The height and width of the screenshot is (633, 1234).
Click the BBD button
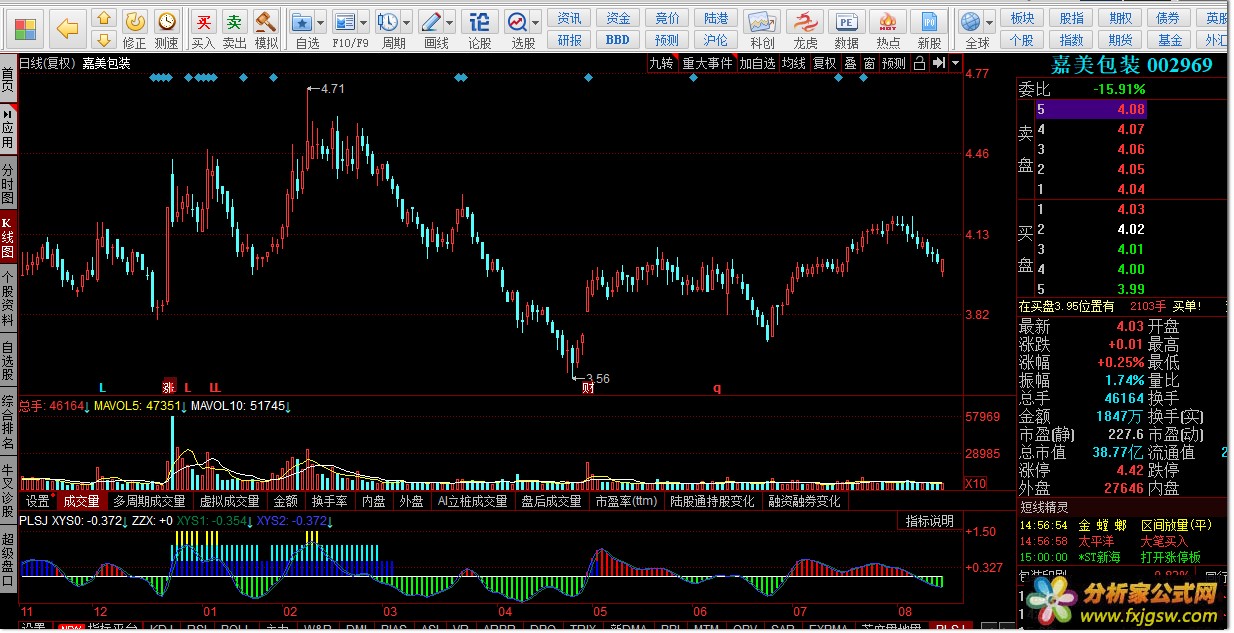pyautogui.click(x=618, y=40)
